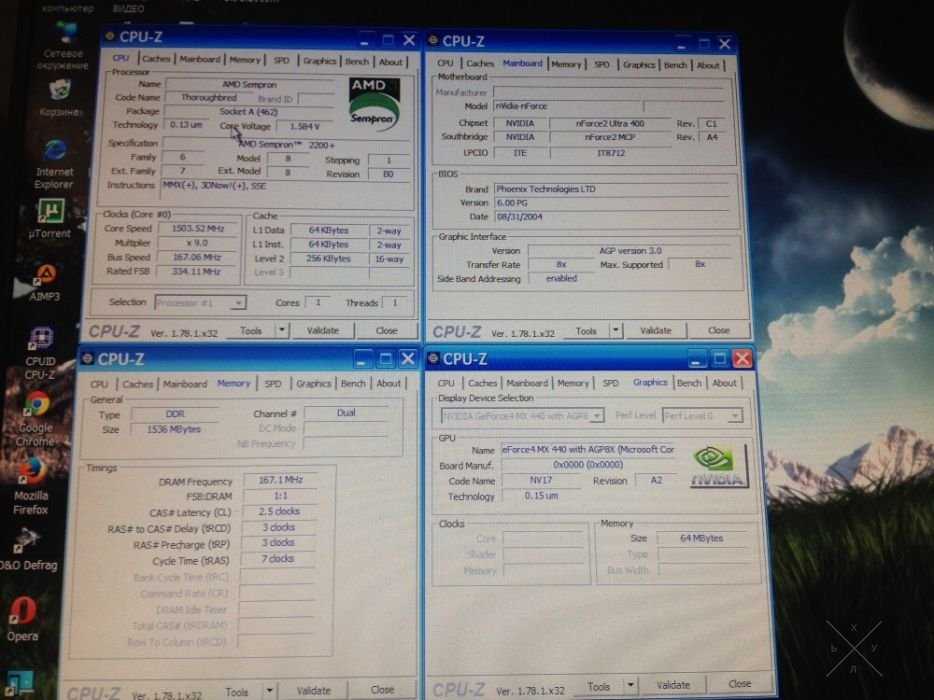Viewport: 934px width, 700px height.
Task: Open Bench tab in the Graphics window
Action: 689,382
